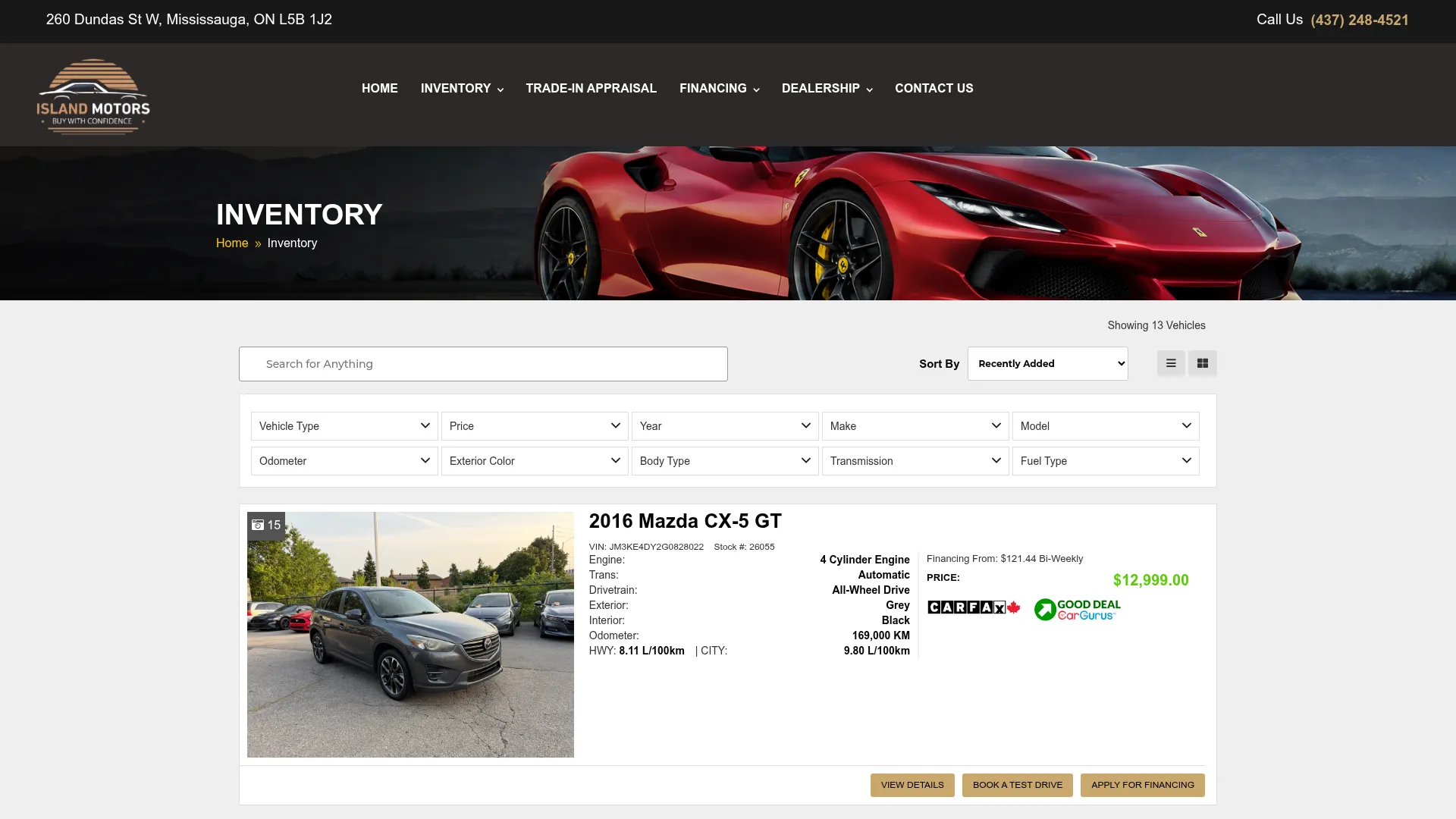Open the Home menu item
Screen dimensions: 1456x819
pyautogui.click(x=379, y=88)
